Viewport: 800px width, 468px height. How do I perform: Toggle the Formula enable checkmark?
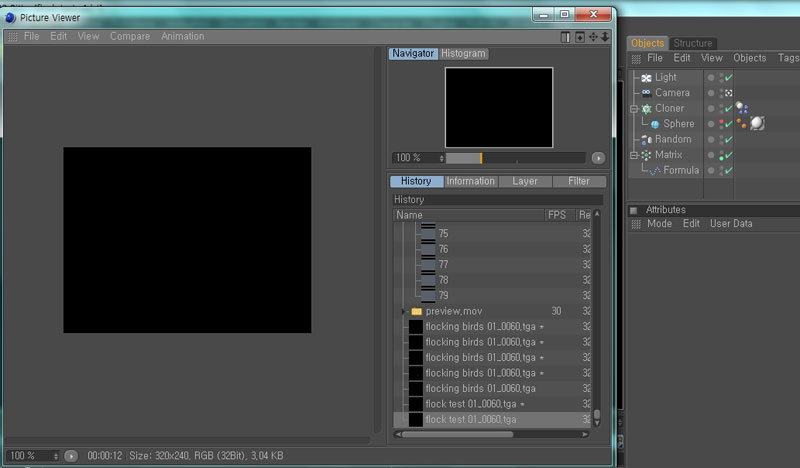[729, 170]
